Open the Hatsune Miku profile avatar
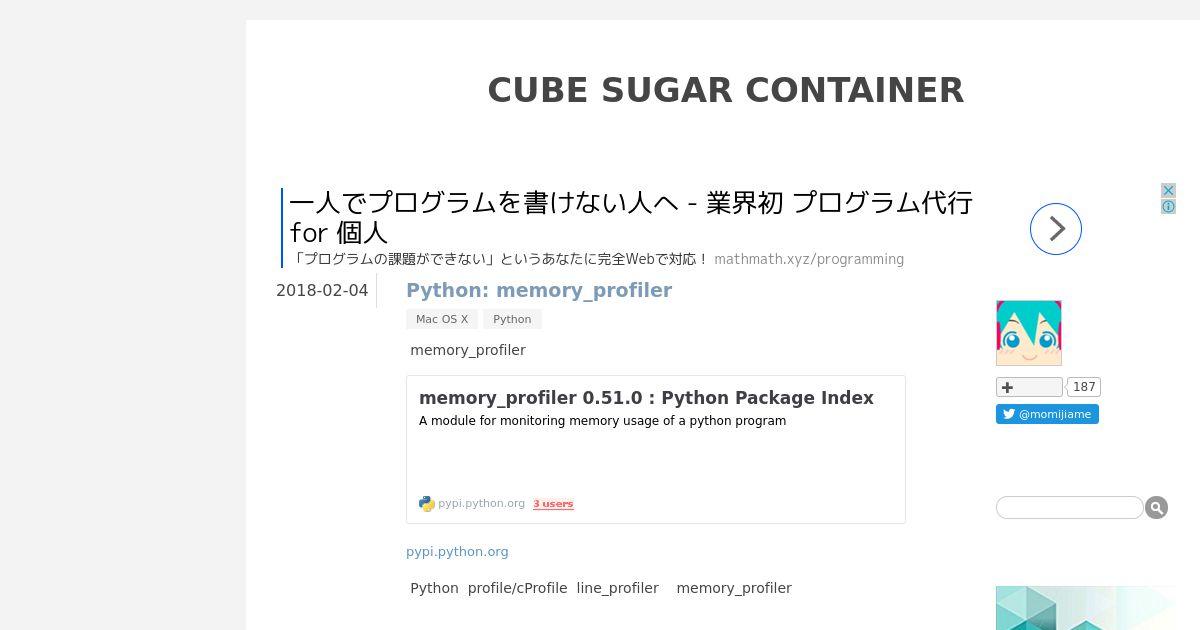1200x630 pixels. [1028, 333]
